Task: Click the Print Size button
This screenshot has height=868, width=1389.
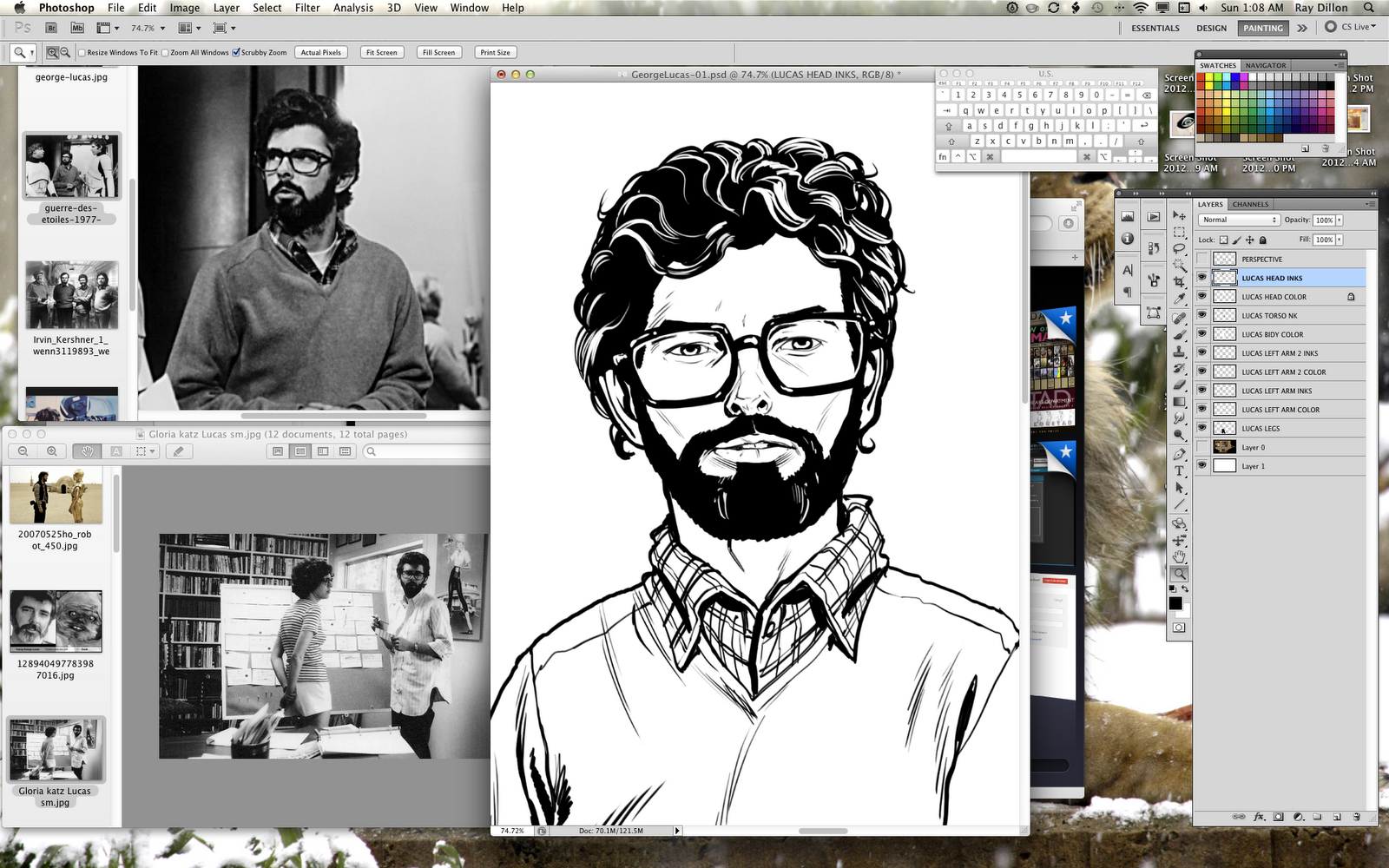Action: (x=496, y=53)
